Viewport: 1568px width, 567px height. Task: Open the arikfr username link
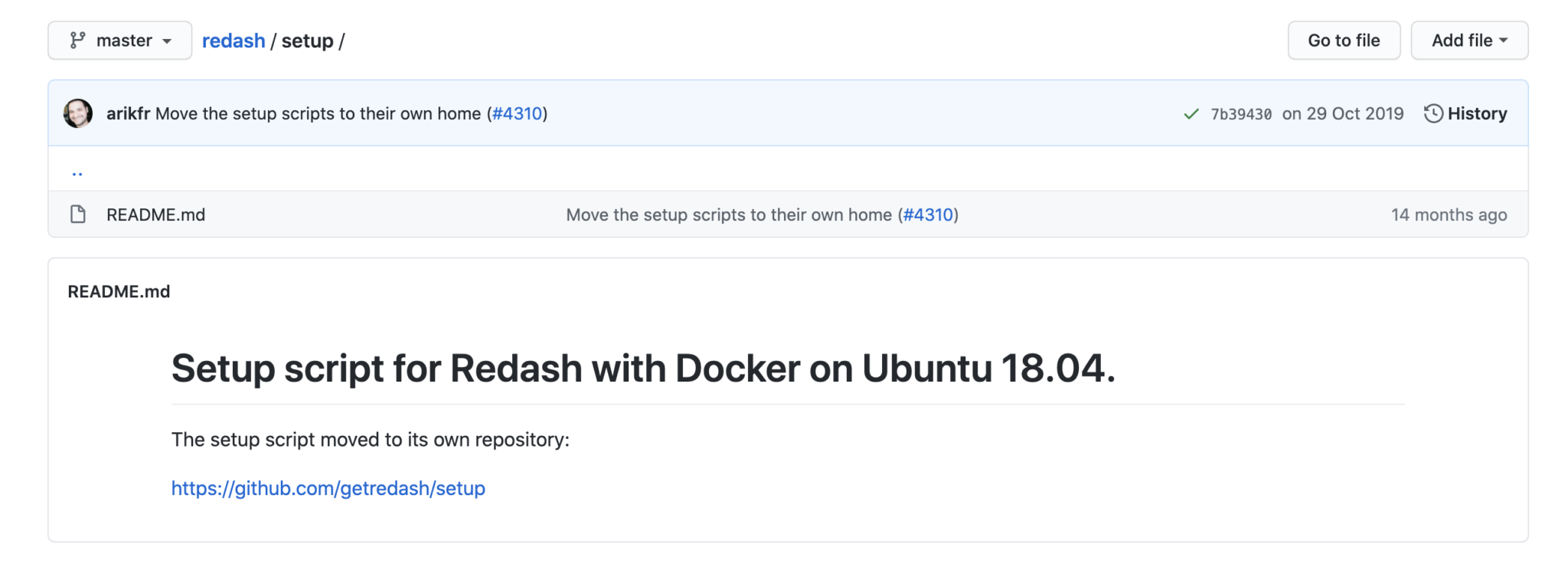128,113
